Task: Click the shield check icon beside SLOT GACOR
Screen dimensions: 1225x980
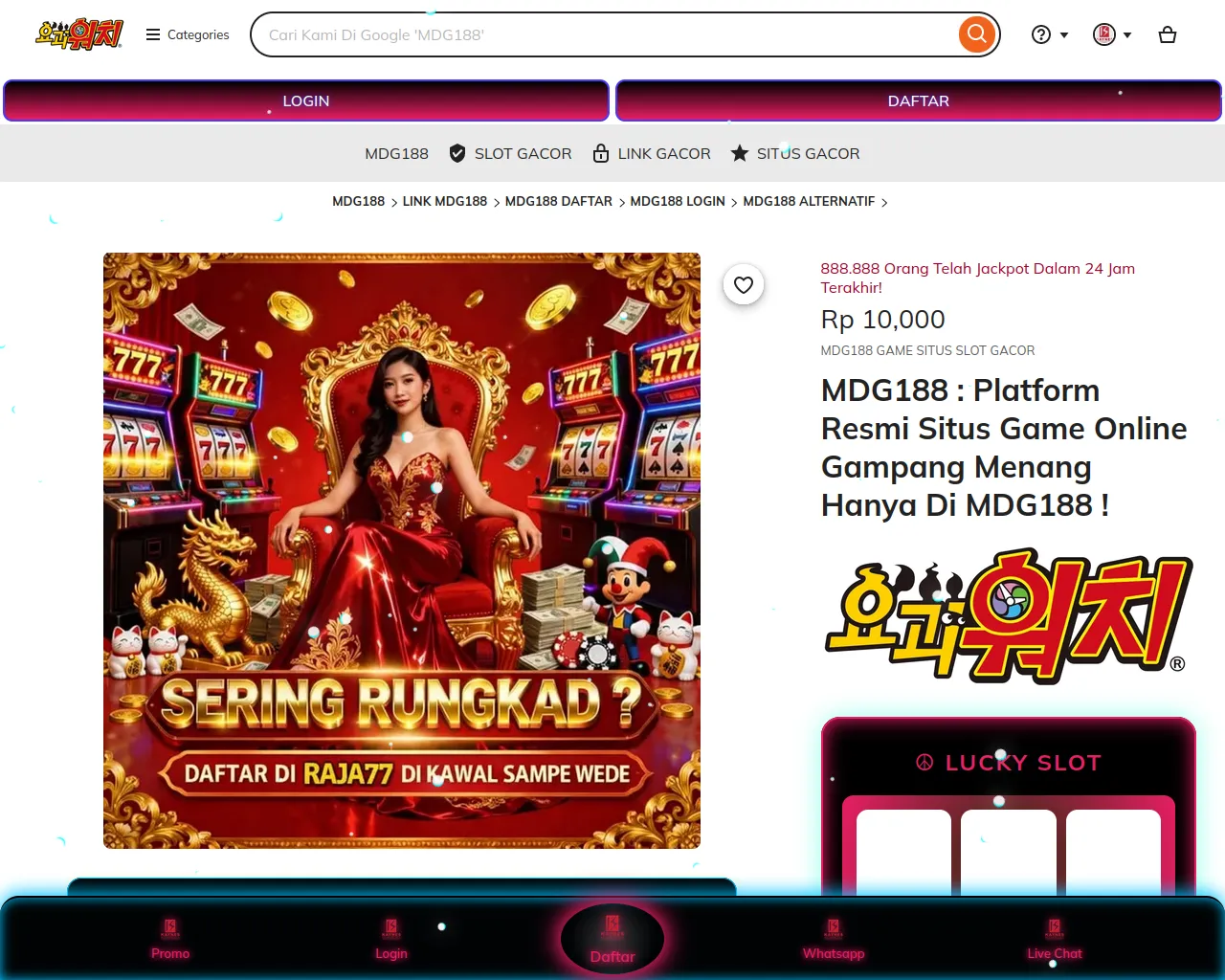Action: pyautogui.click(x=457, y=153)
